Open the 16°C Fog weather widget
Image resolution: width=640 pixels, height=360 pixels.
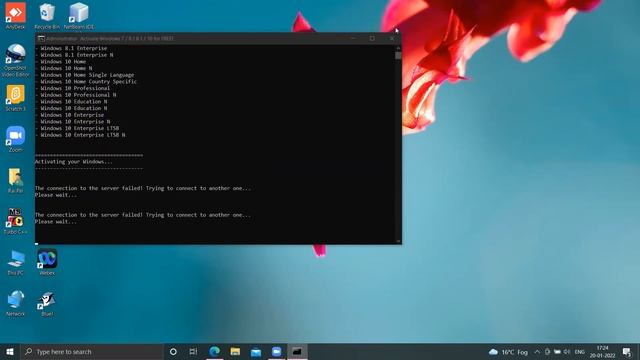(x=508, y=352)
